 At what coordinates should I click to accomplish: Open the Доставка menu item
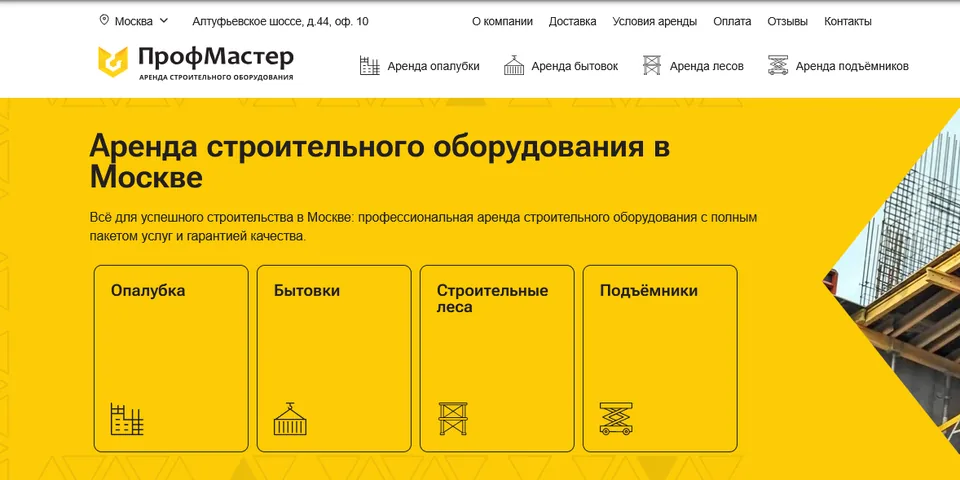pos(572,21)
